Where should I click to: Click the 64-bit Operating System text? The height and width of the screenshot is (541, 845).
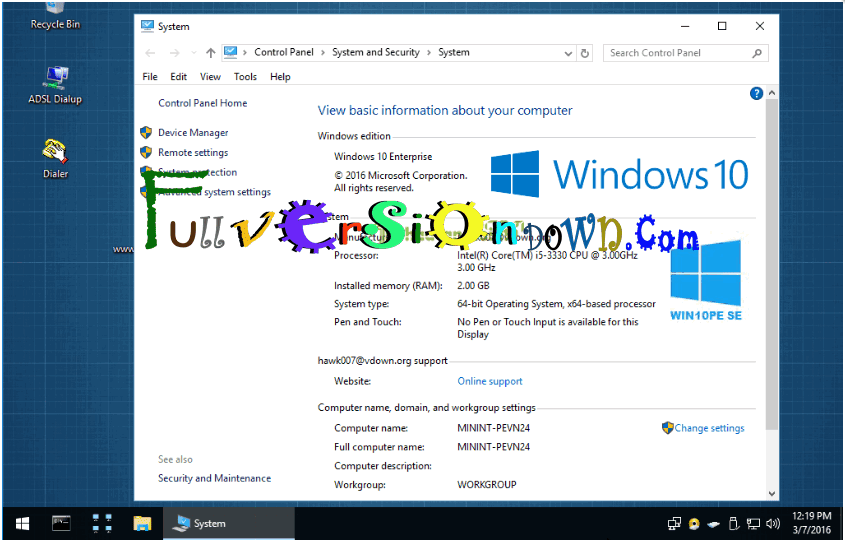556,304
